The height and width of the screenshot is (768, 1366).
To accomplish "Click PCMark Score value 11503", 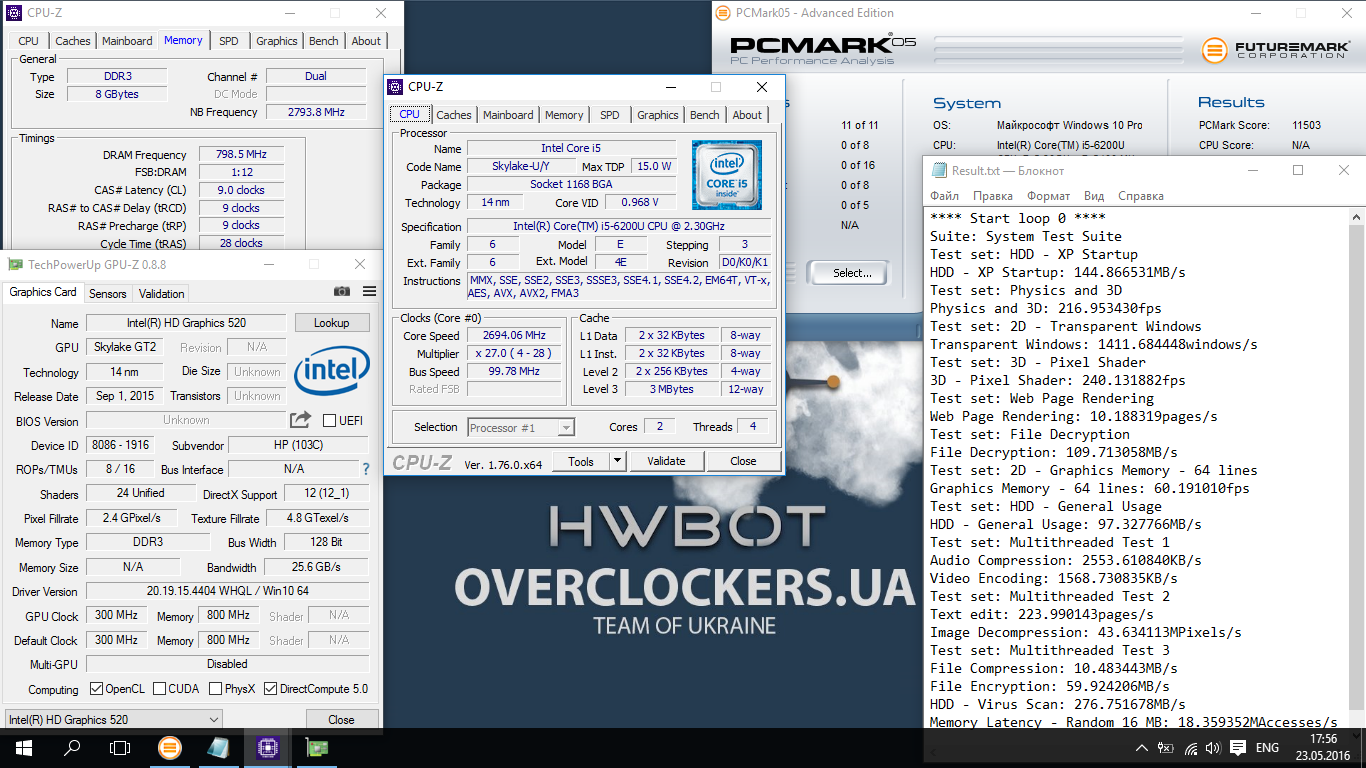I will (x=1306, y=125).
